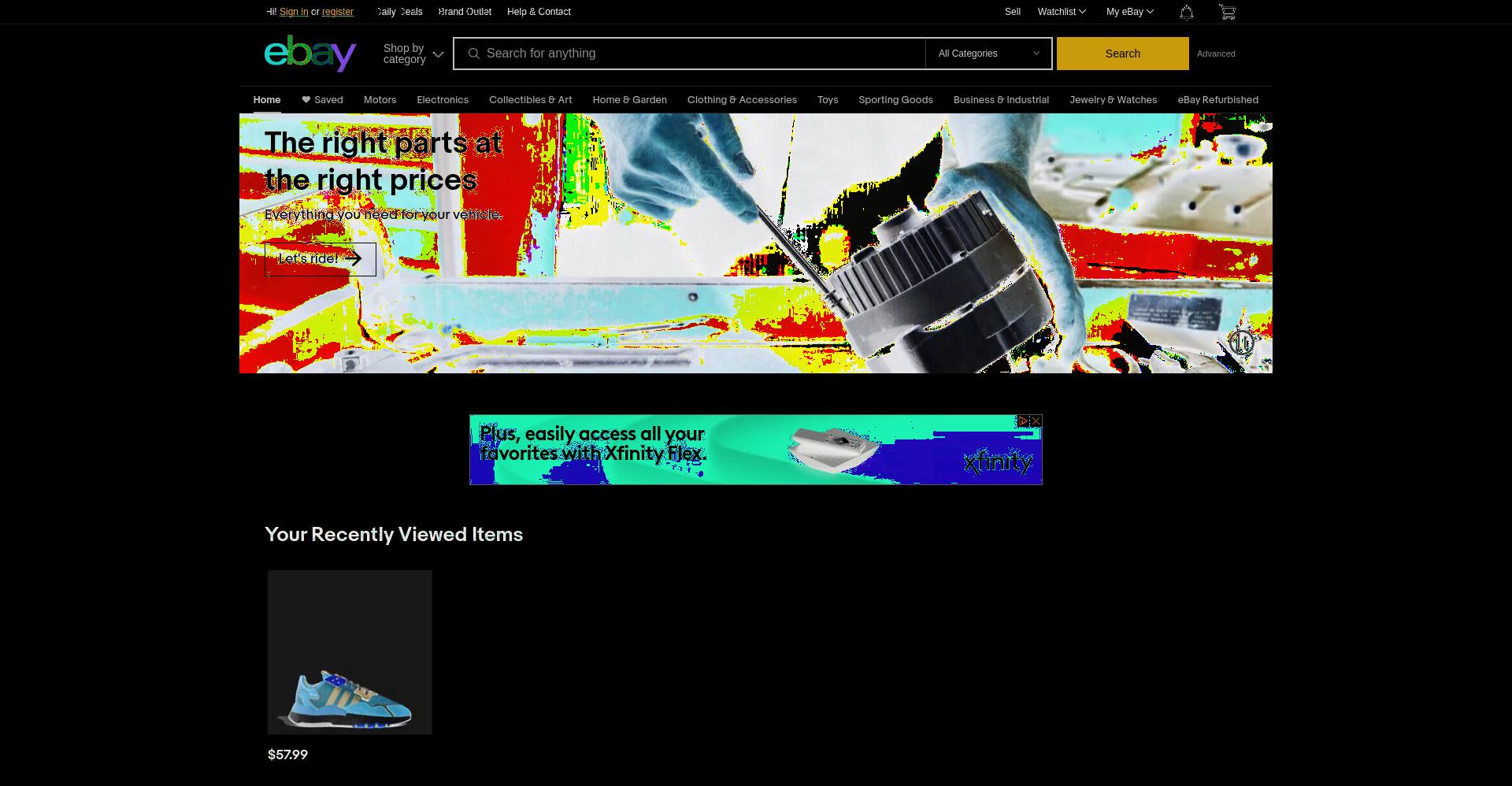The height and width of the screenshot is (786, 1512).
Task: Click the eBay logo
Action: (310, 53)
